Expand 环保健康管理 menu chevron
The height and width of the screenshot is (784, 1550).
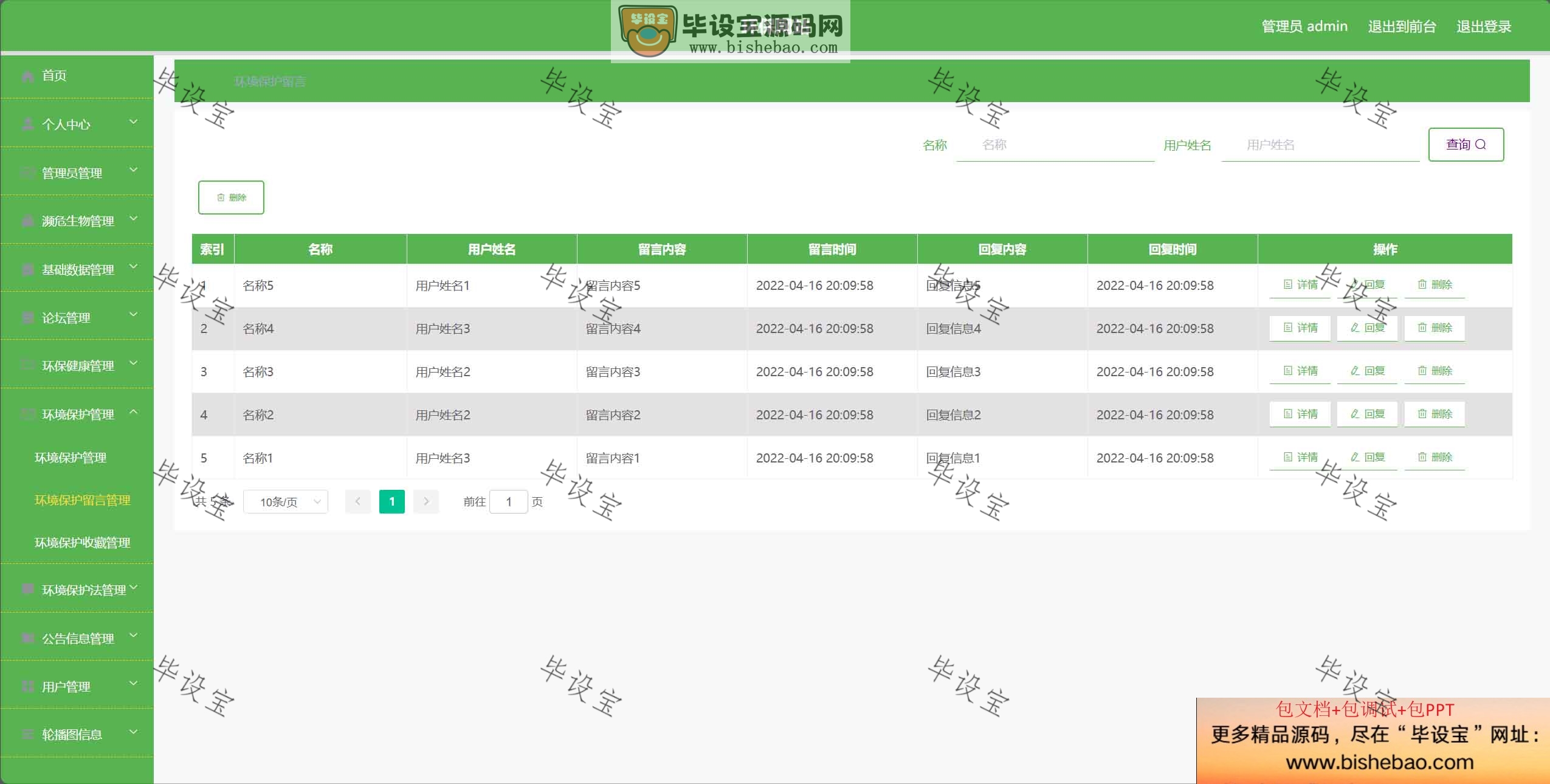coord(134,363)
